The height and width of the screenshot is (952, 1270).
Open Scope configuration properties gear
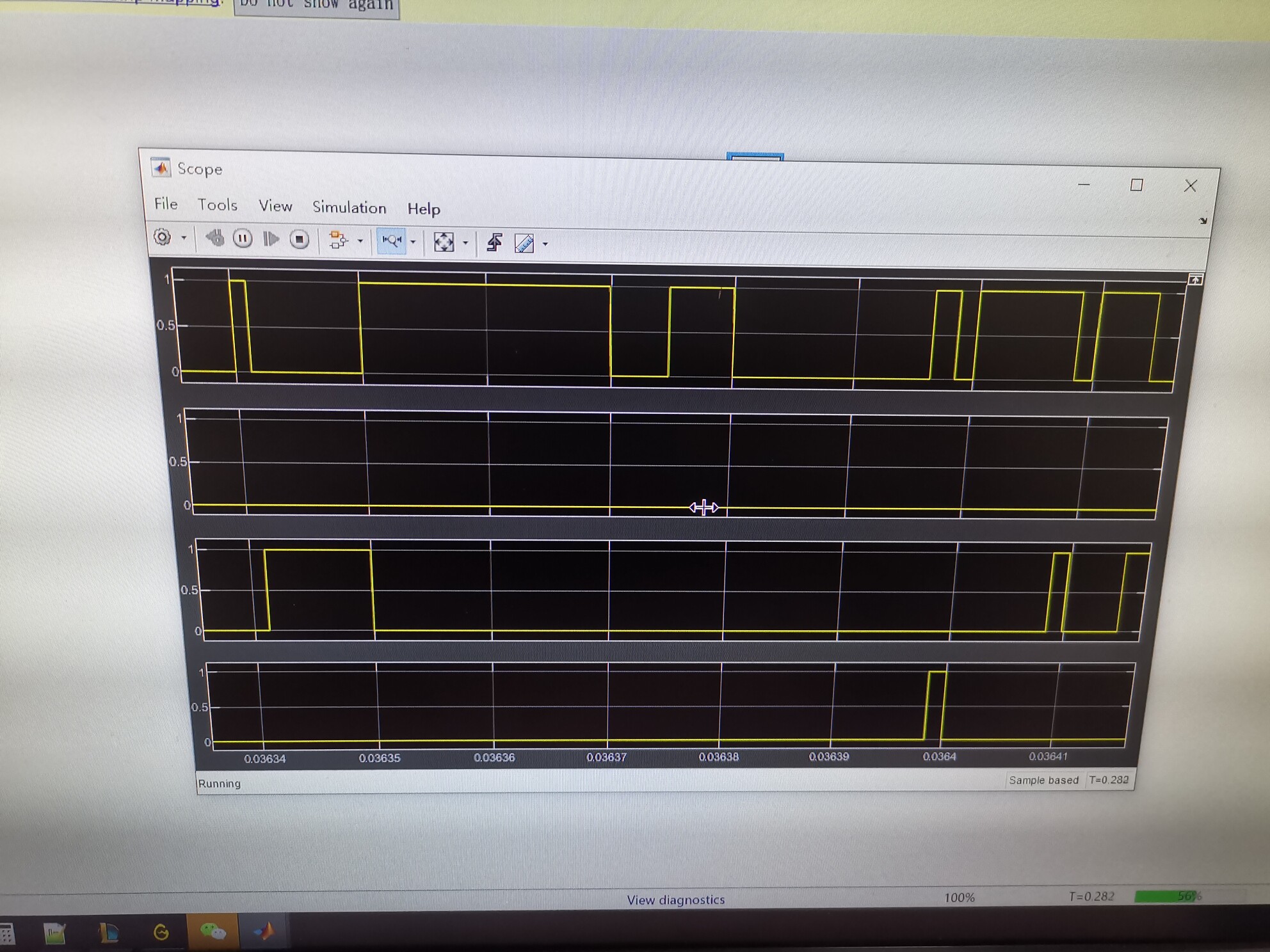163,237
